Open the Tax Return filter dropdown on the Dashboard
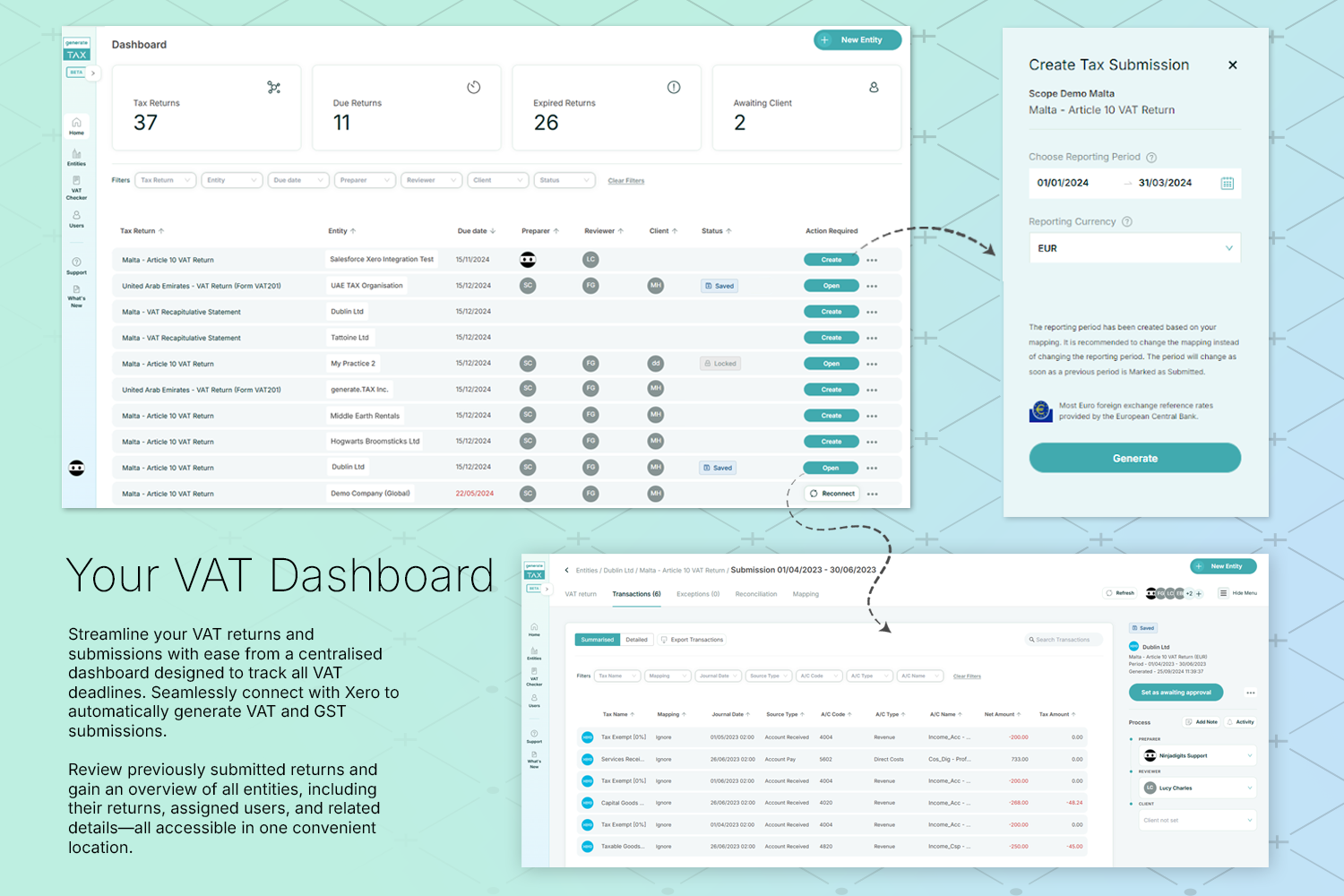 (x=166, y=180)
